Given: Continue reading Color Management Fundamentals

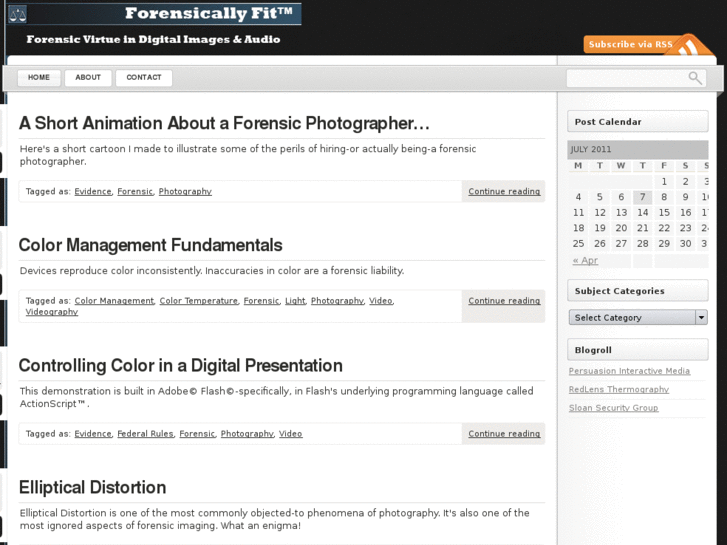Looking at the screenshot, I should (x=504, y=301).
